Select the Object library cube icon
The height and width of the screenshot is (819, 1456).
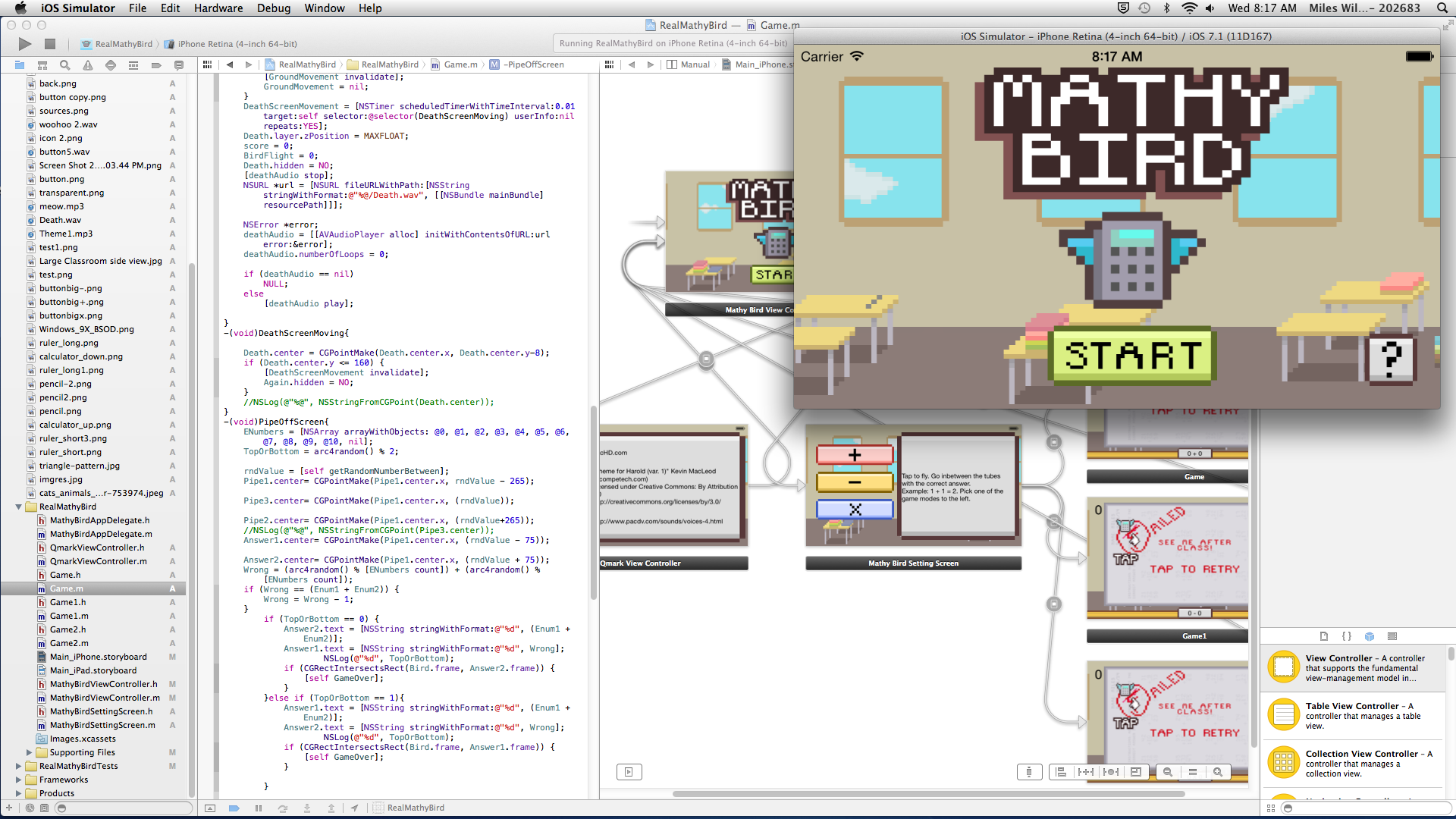[x=1370, y=636]
